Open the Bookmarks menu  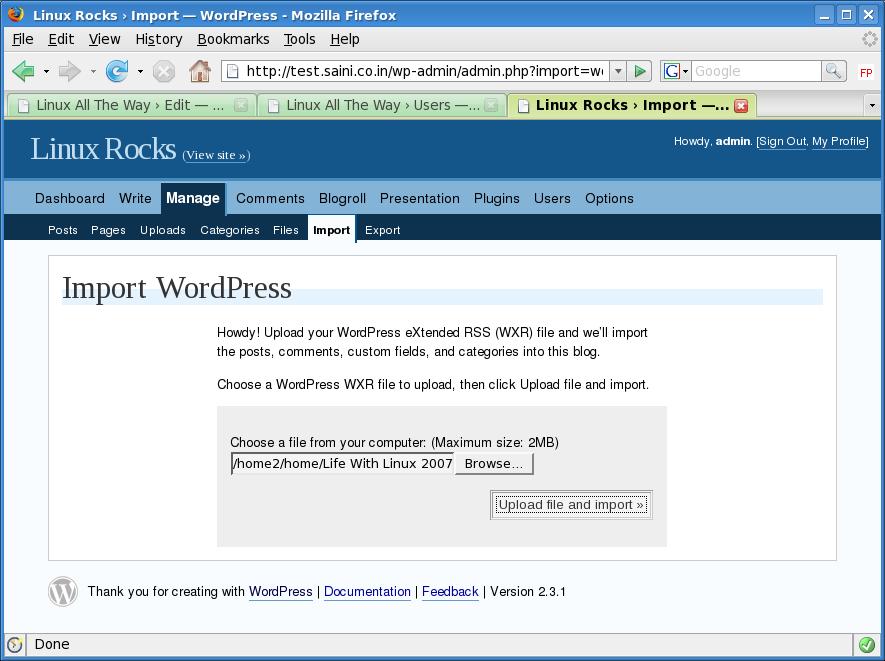(x=233, y=39)
